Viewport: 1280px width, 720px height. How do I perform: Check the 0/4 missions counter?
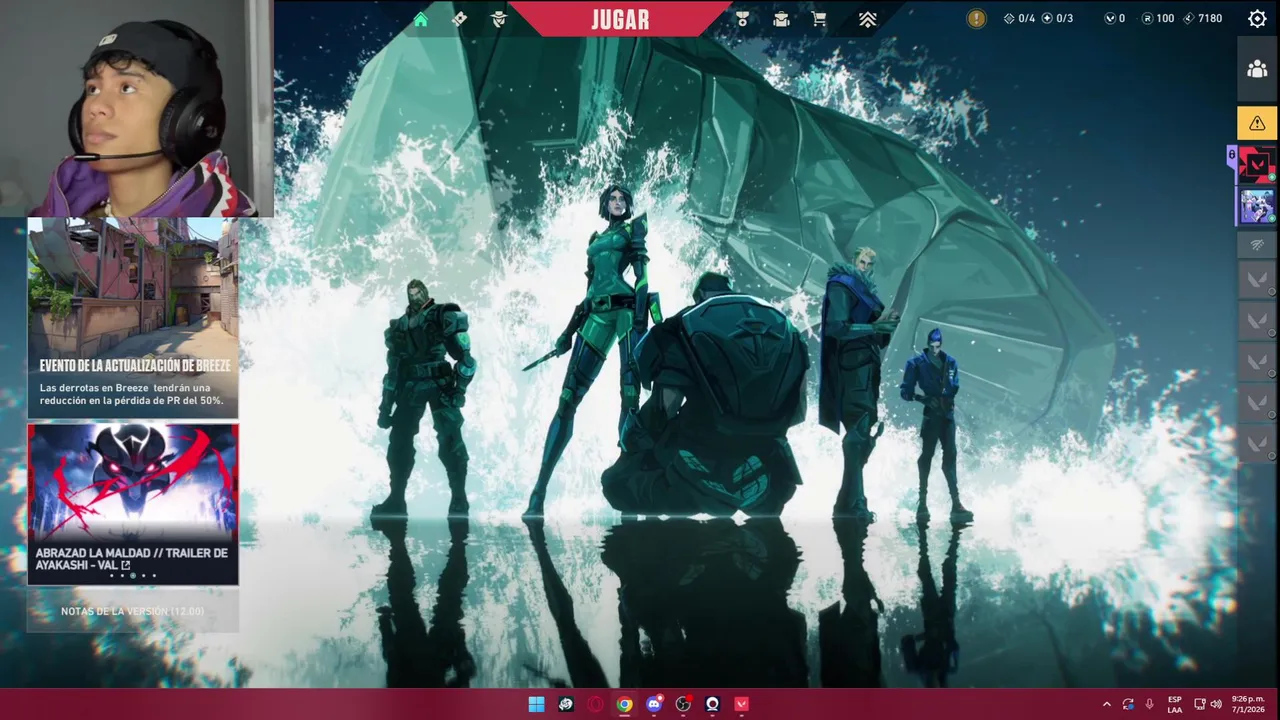point(1019,18)
